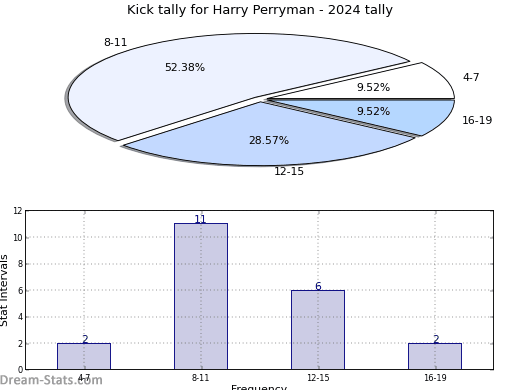Click the '12-15' label under the pie
Image resolution: width=520 pixels, height=390 pixels.
pos(289,171)
